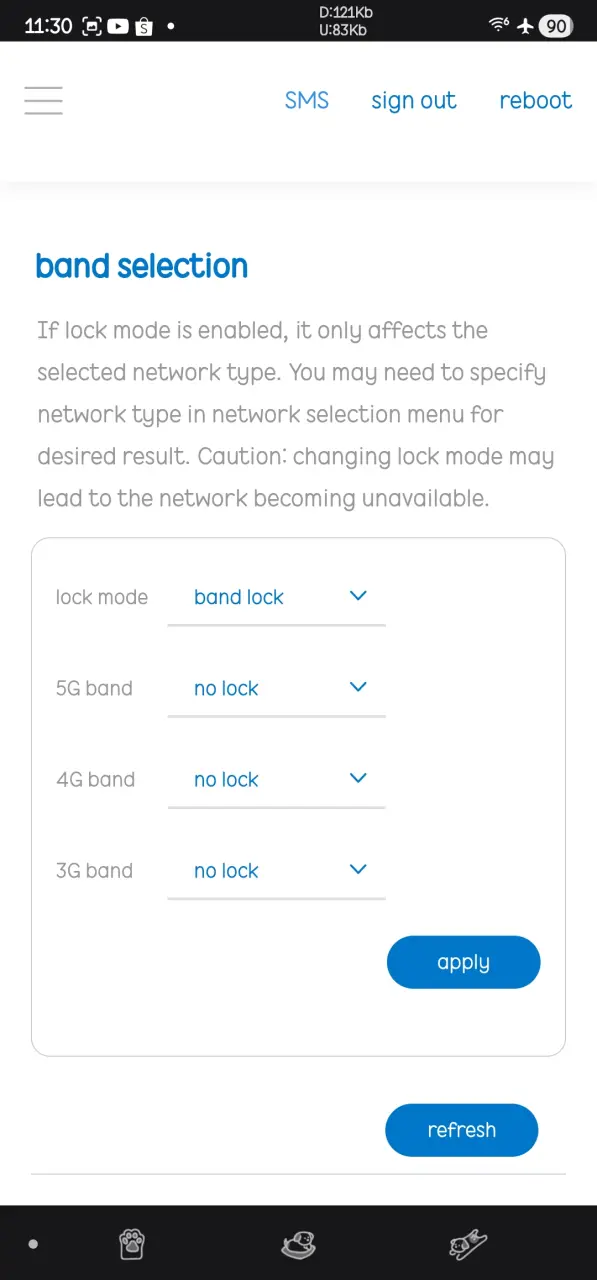The height and width of the screenshot is (1280, 597).
Task: Tap the stretching cat icon in bottom bar
Action: (x=466, y=1244)
